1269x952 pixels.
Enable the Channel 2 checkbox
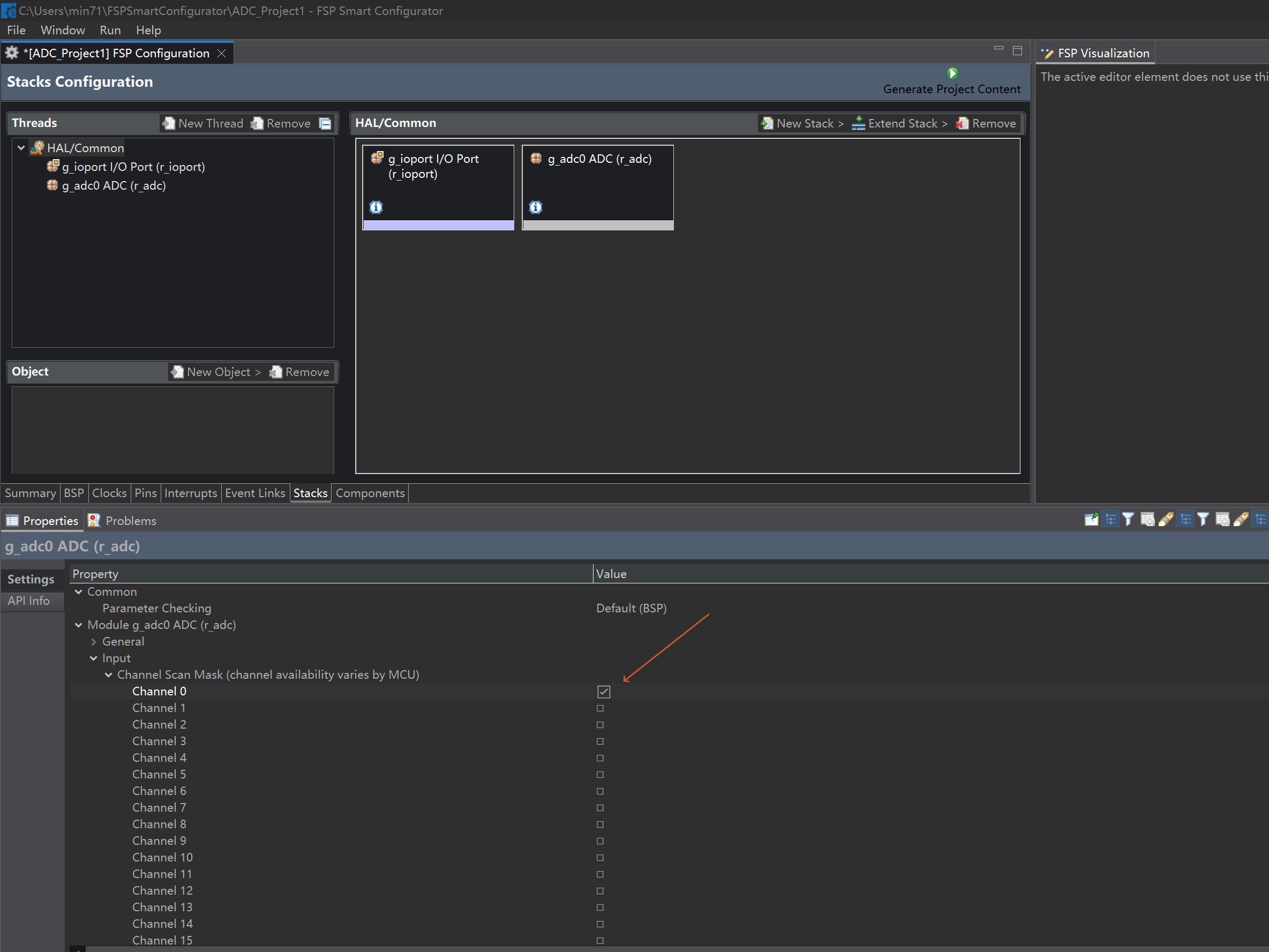[x=600, y=725]
